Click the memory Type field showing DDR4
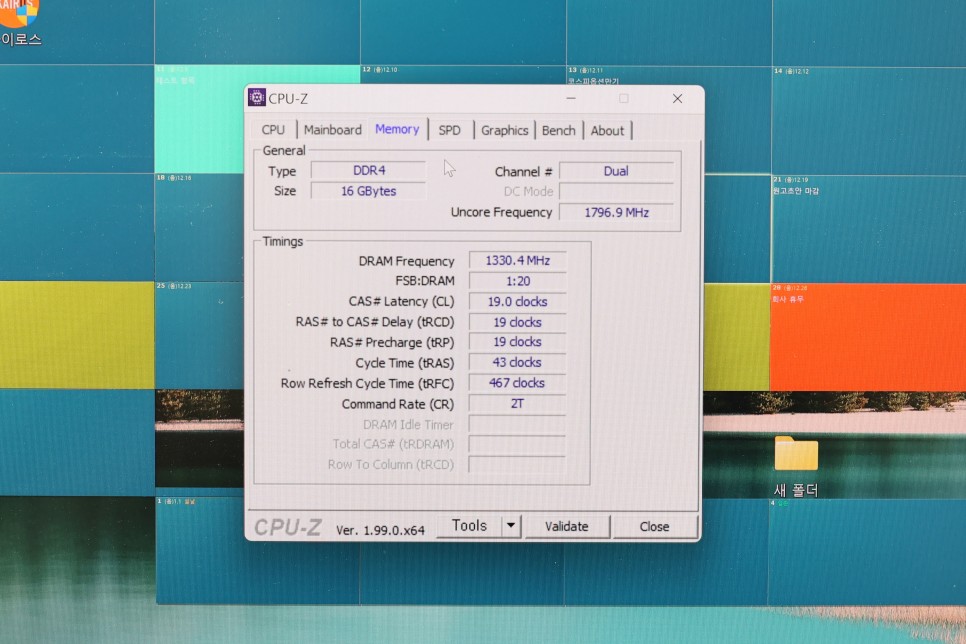 (x=368, y=170)
